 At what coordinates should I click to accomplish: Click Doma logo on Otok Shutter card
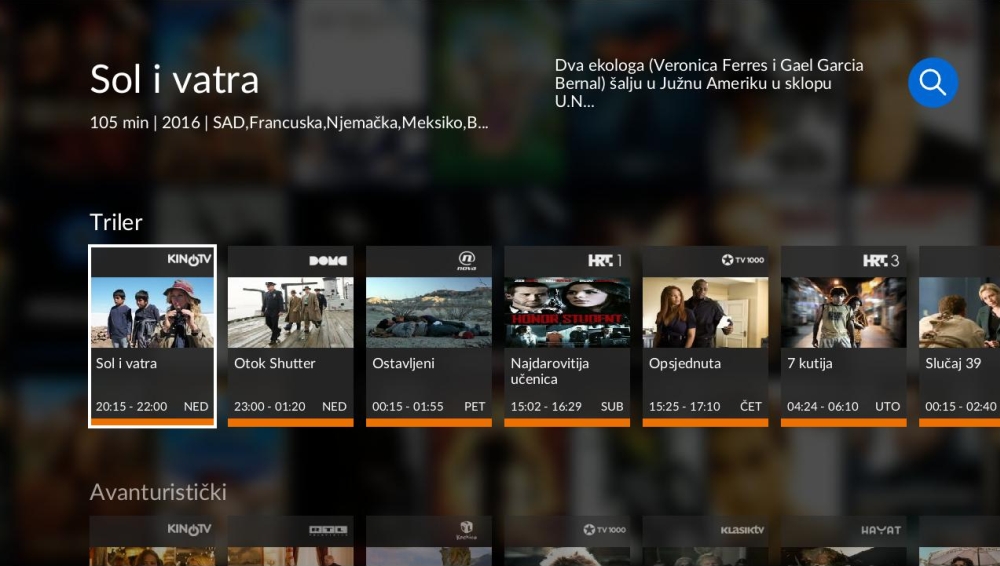tap(328, 260)
